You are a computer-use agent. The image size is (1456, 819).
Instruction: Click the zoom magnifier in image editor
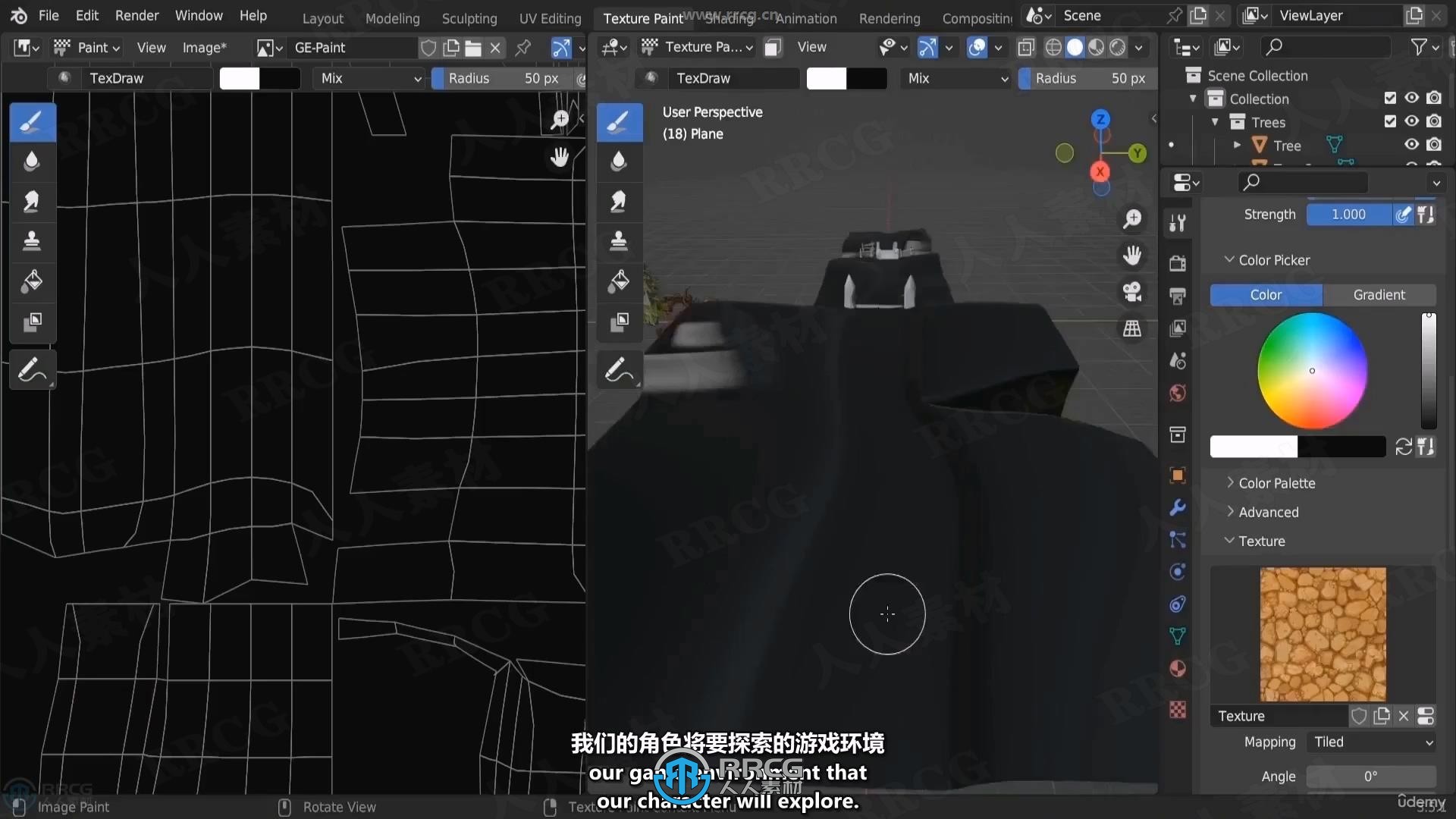click(x=560, y=119)
